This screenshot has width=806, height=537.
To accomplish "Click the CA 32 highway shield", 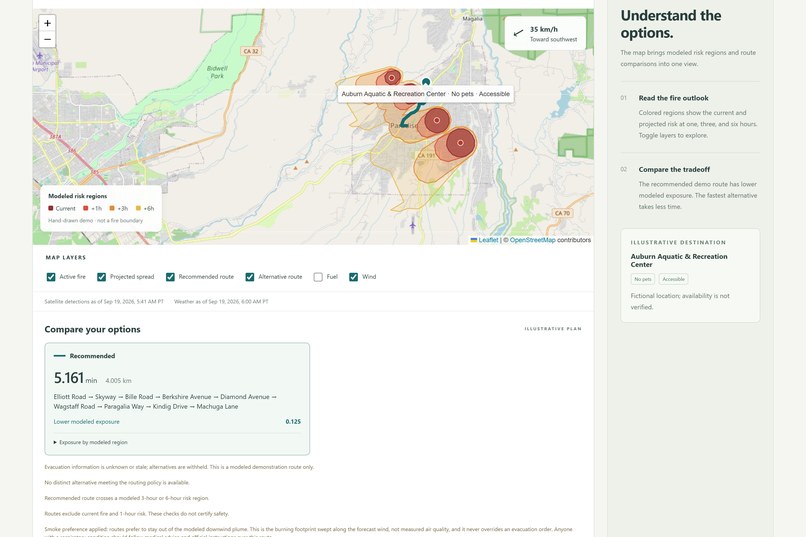I will (x=251, y=51).
